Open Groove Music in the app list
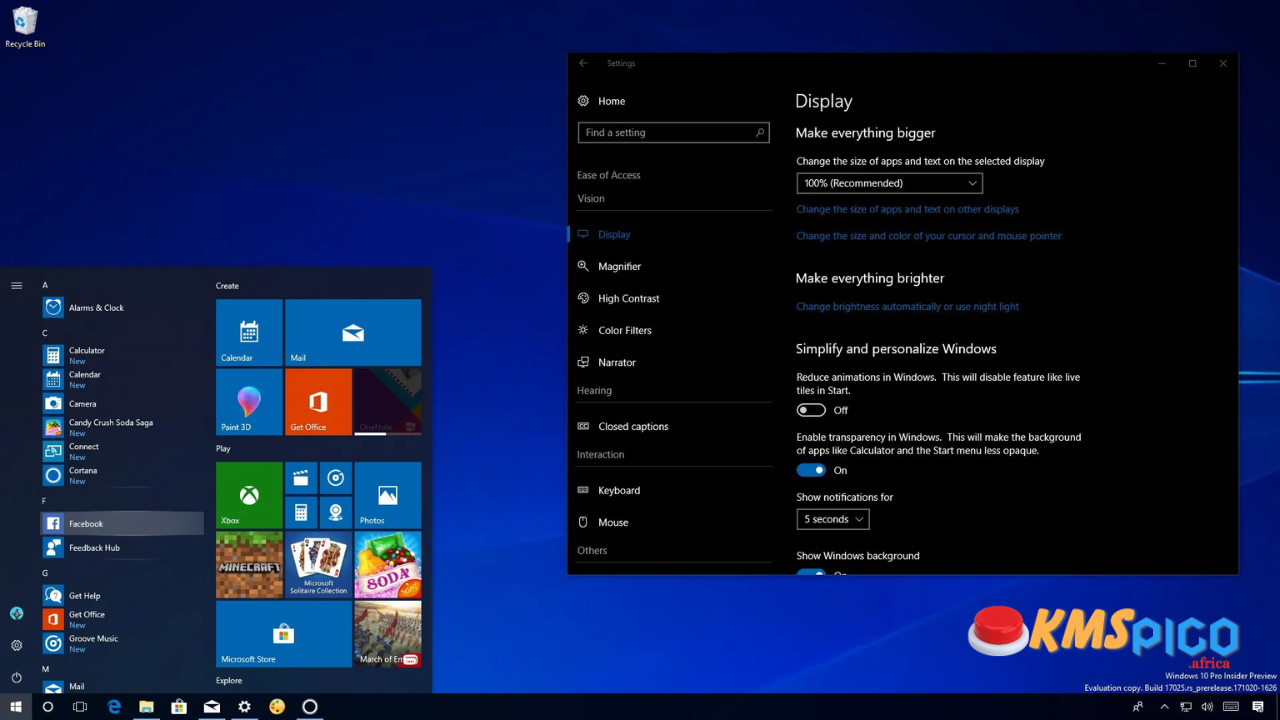The height and width of the screenshot is (720, 1280). (122, 643)
